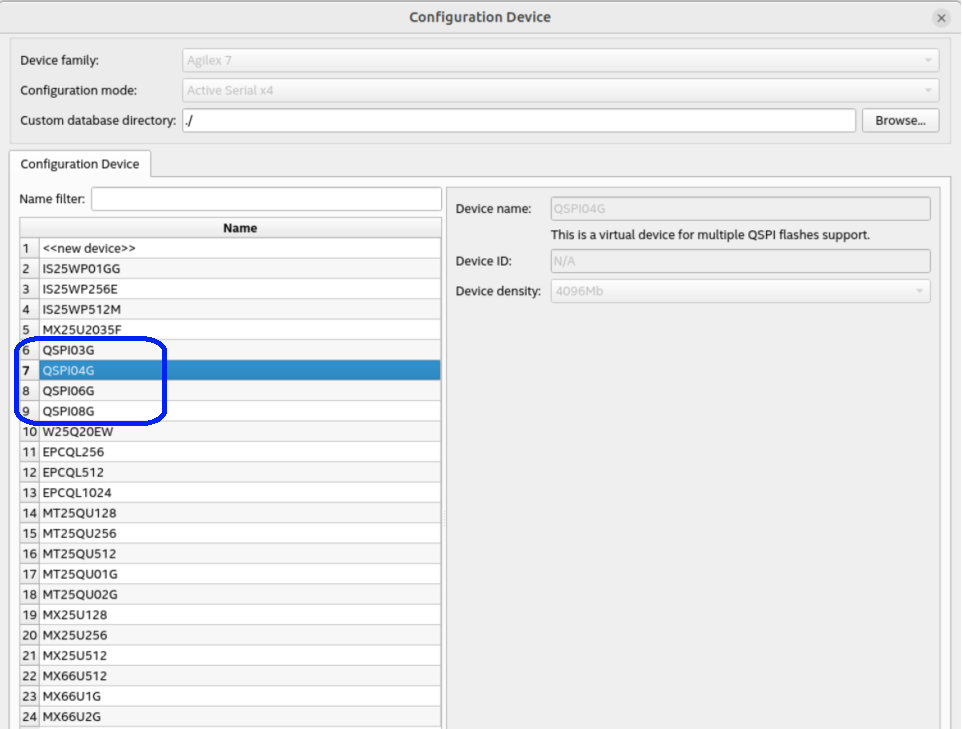Click the Browse... button
963x729 pixels.
click(x=900, y=120)
